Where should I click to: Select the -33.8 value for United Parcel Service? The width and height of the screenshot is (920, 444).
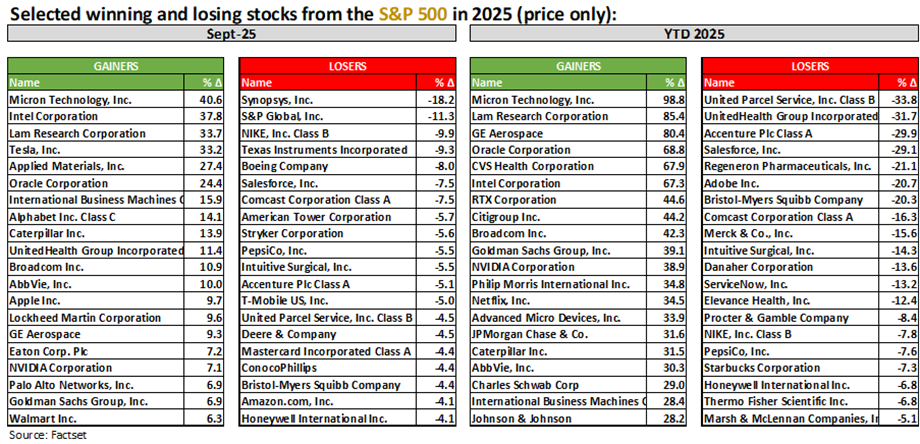pyautogui.click(x=903, y=100)
